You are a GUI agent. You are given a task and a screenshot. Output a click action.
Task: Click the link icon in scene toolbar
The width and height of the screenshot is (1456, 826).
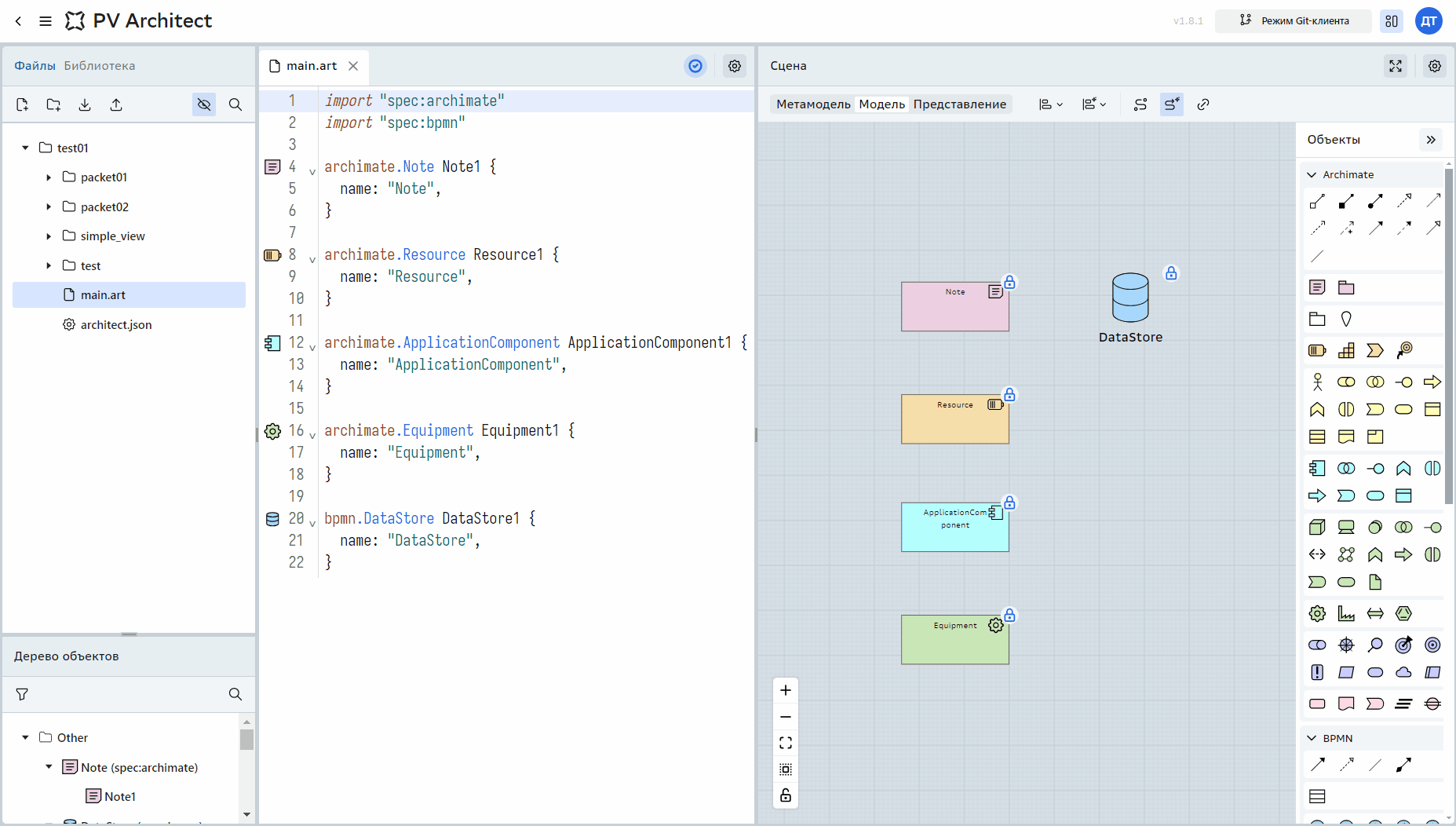click(x=1203, y=104)
